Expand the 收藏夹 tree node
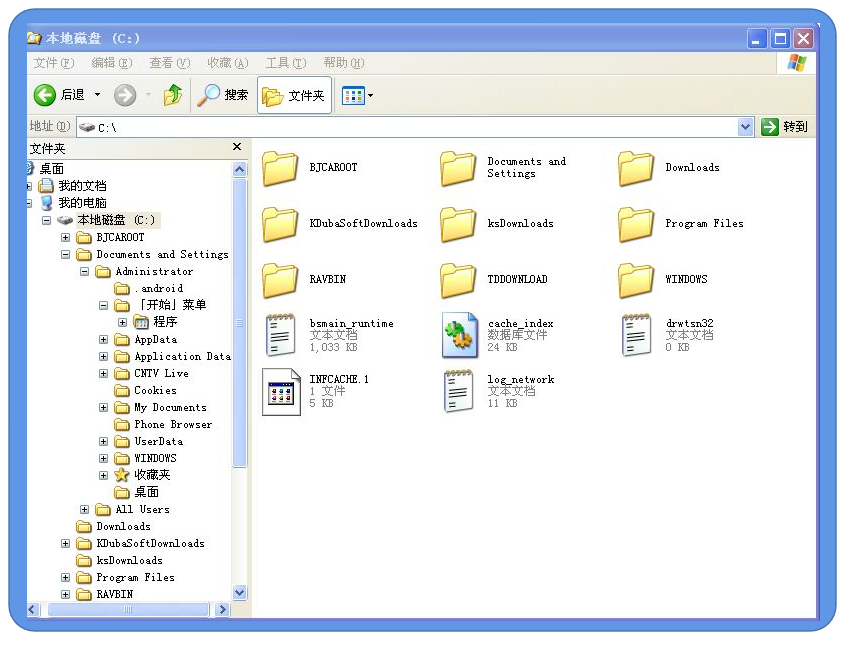The width and height of the screenshot is (850, 647). [104, 475]
